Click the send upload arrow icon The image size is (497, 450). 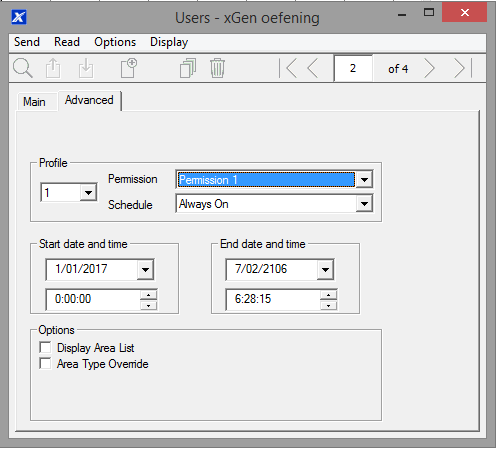click(x=53, y=68)
